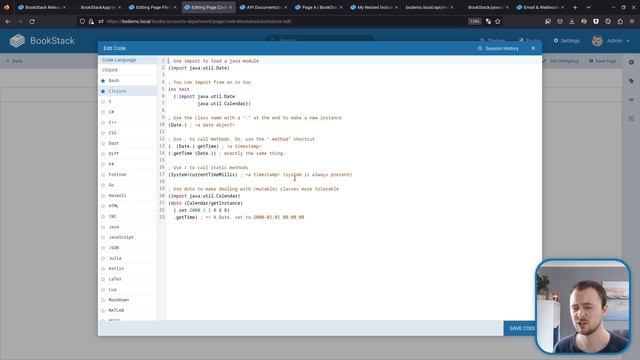Toggle favorite star for Clojure language

coord(103,91)
